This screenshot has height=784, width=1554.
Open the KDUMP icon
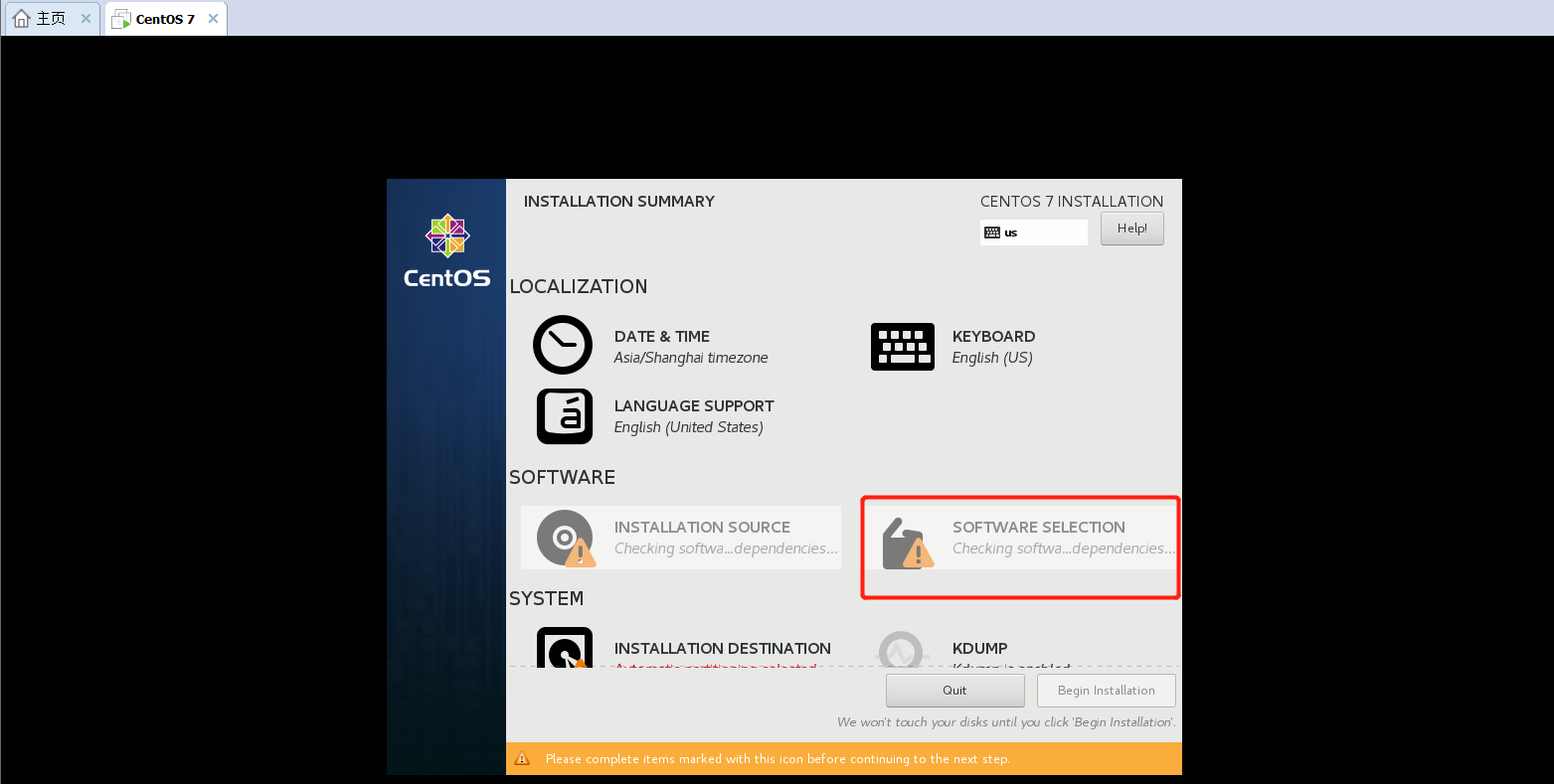pyautogui.click(x=902, y=651)
